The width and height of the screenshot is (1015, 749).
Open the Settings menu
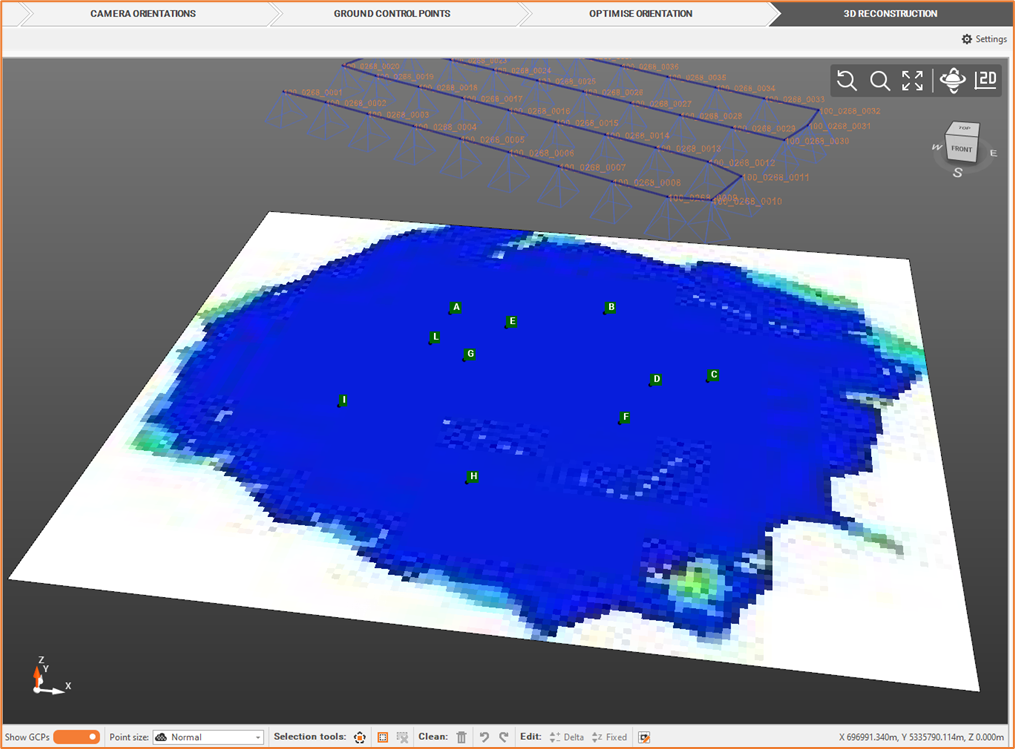tap(984, 39)
